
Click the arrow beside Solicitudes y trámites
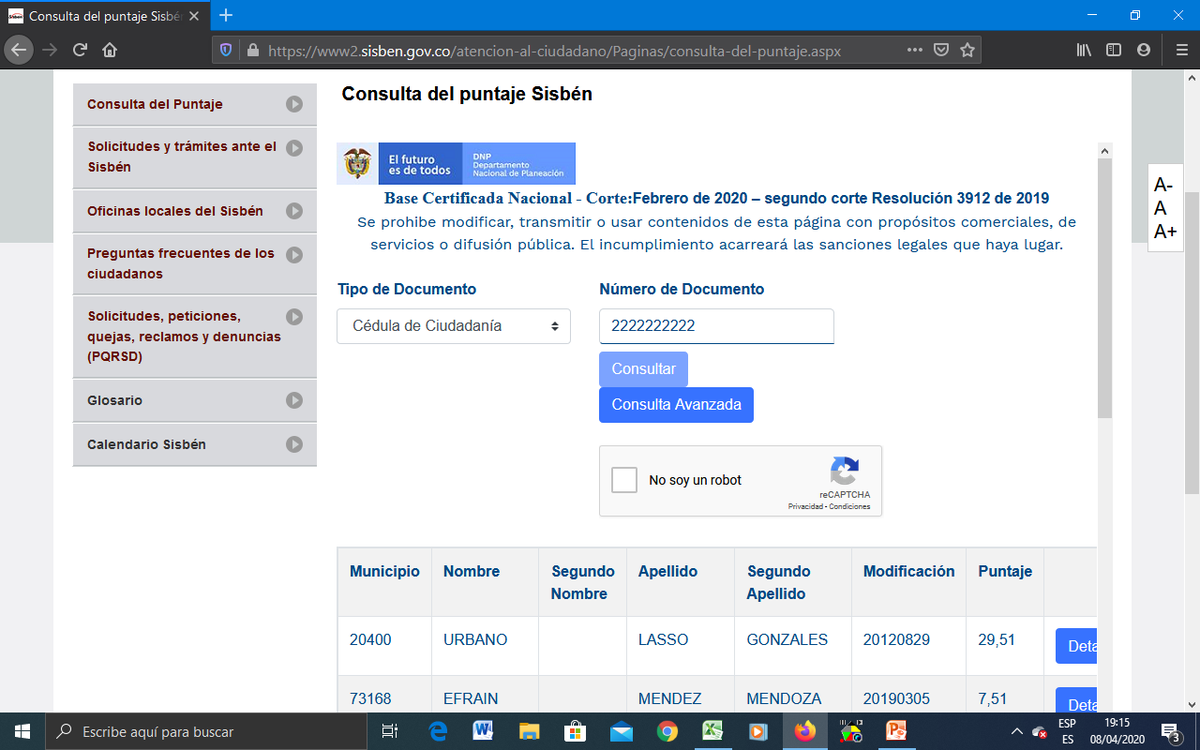[294, 147]
